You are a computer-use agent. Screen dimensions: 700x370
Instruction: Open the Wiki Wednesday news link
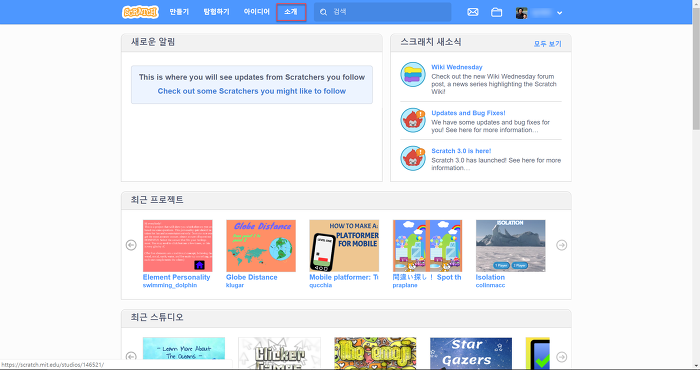pyautogui.click(x=457, y=67)
